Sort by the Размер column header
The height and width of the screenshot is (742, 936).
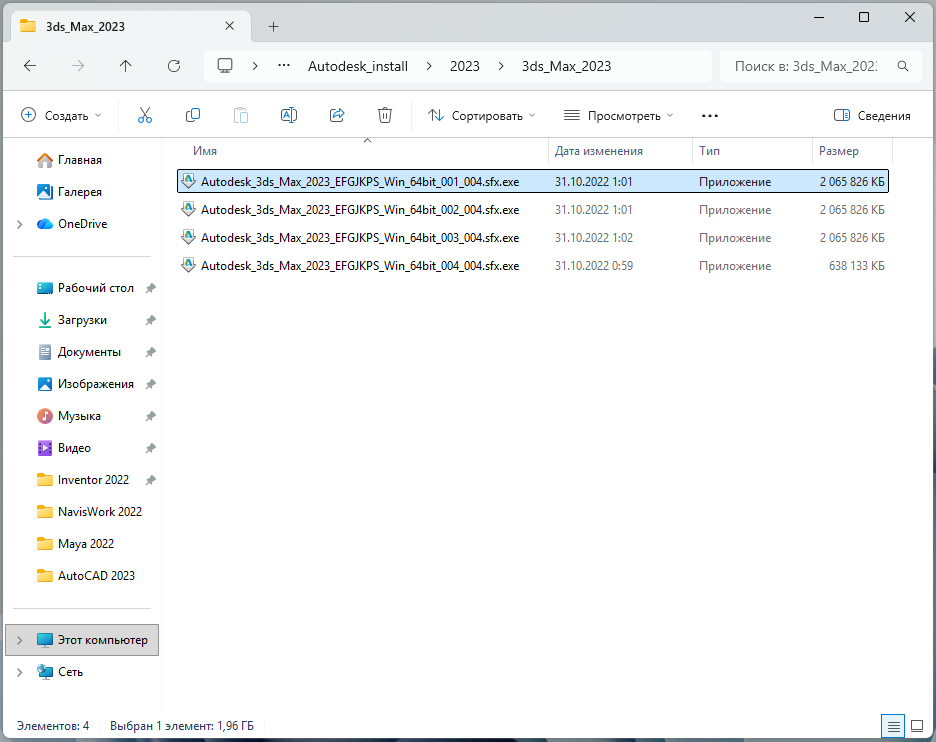coord(839,151)
